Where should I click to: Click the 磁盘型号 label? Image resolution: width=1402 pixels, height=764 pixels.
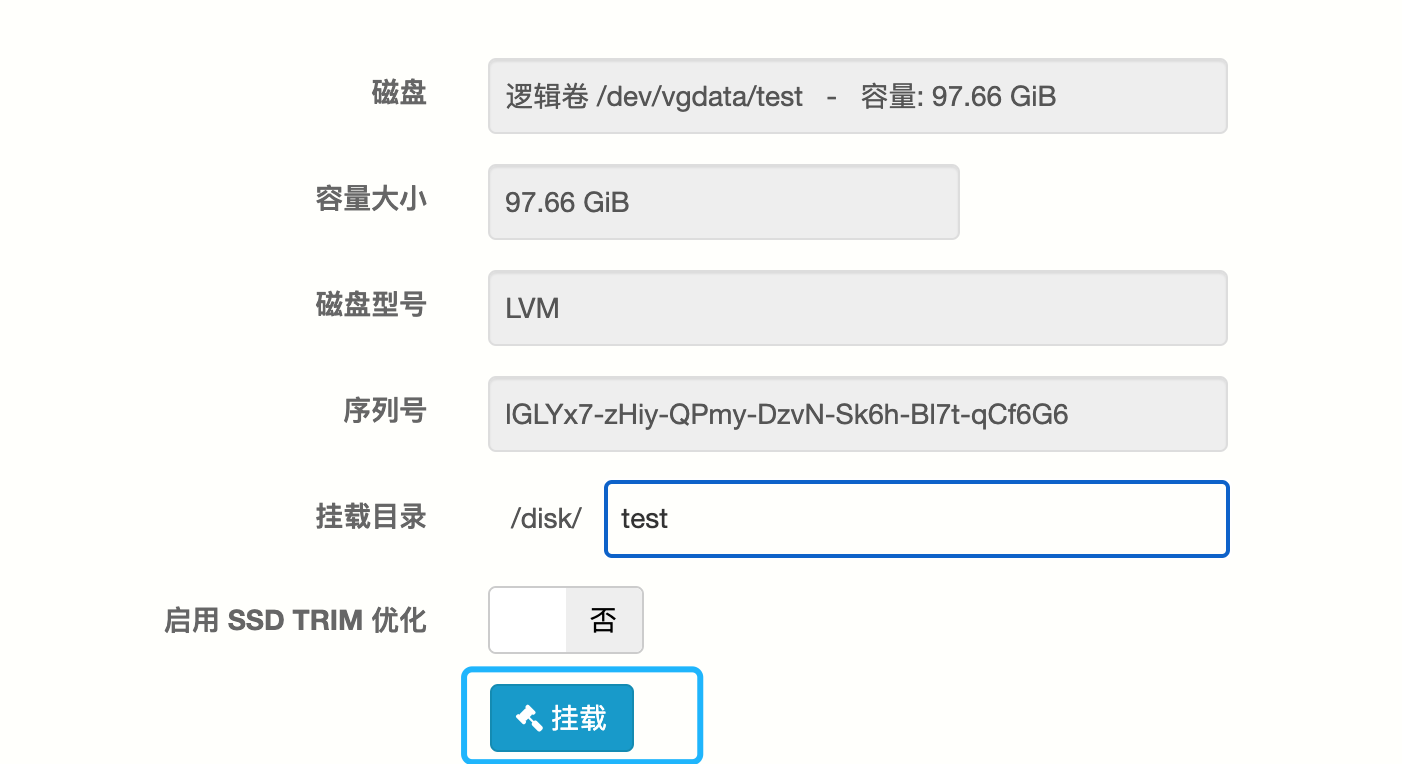click(x=371, y=305)
